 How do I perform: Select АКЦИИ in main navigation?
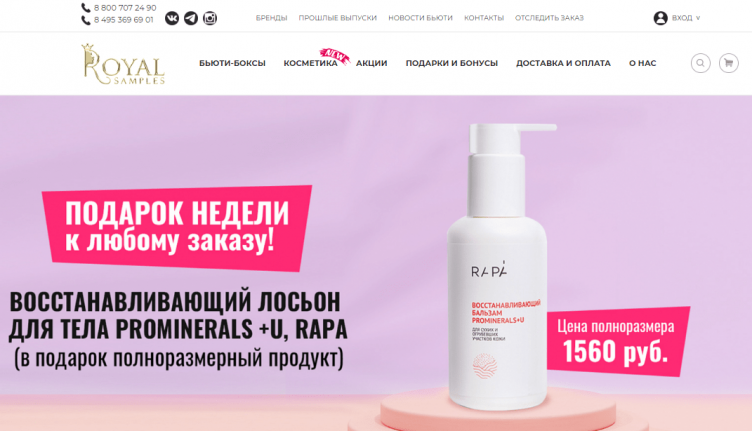click(x=372, y=63)
